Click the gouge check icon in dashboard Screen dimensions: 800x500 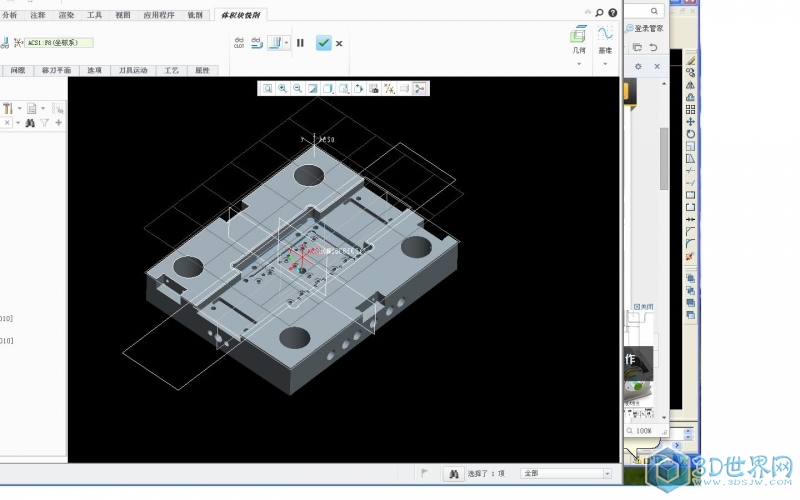click(275, 43)
